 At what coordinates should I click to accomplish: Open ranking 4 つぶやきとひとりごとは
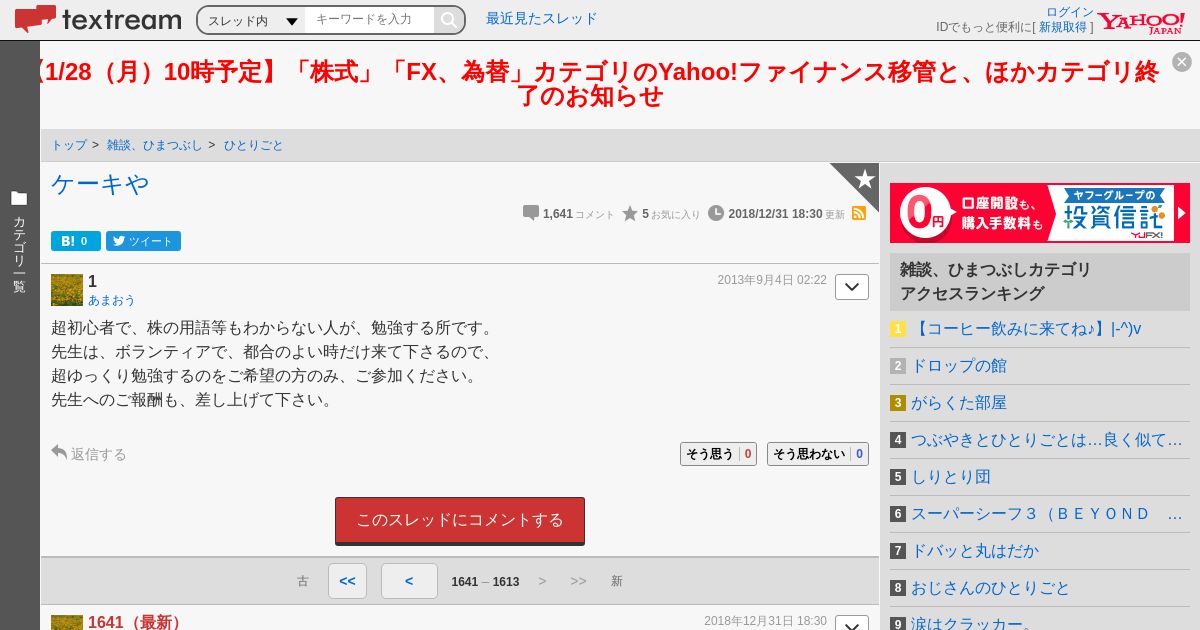coord(1047,440)
